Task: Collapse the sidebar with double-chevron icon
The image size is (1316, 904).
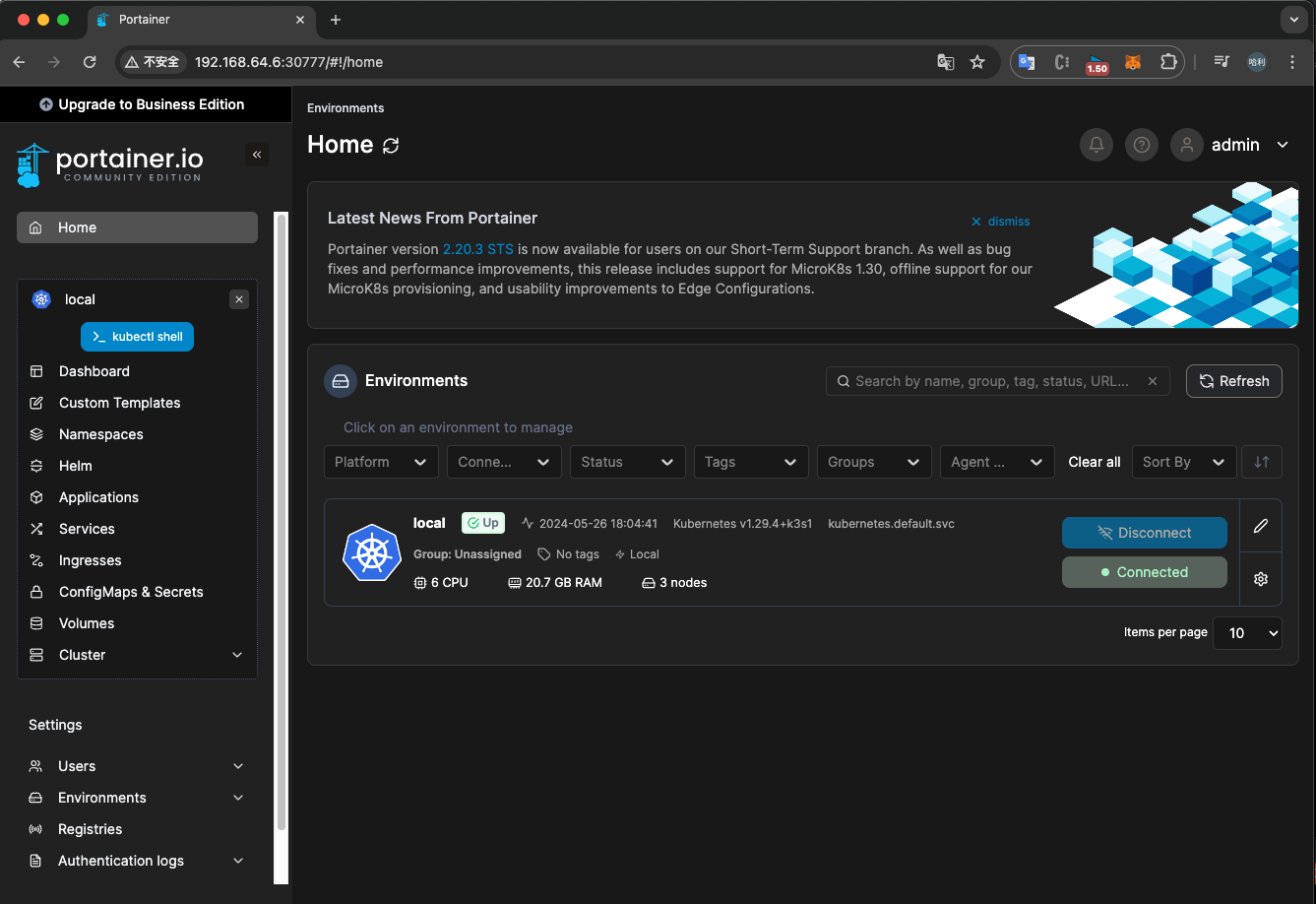Action: 257,155
